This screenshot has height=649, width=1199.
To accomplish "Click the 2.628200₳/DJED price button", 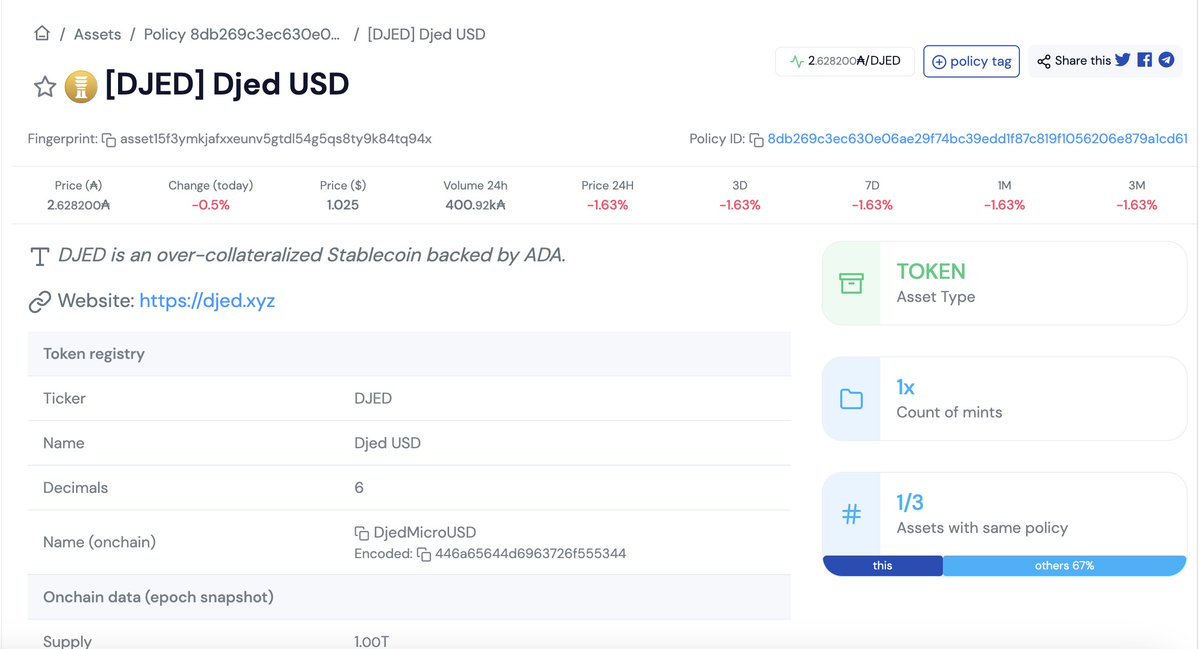I will click(845, 61).
